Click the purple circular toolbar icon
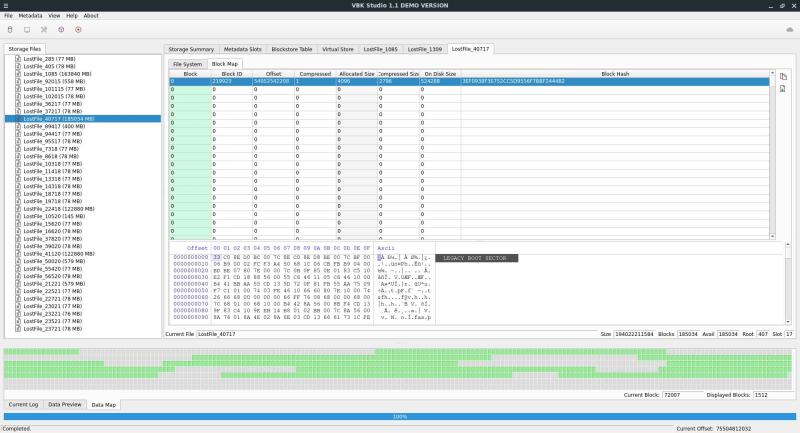This screenshot has height=433, width=800. (61, 30)
